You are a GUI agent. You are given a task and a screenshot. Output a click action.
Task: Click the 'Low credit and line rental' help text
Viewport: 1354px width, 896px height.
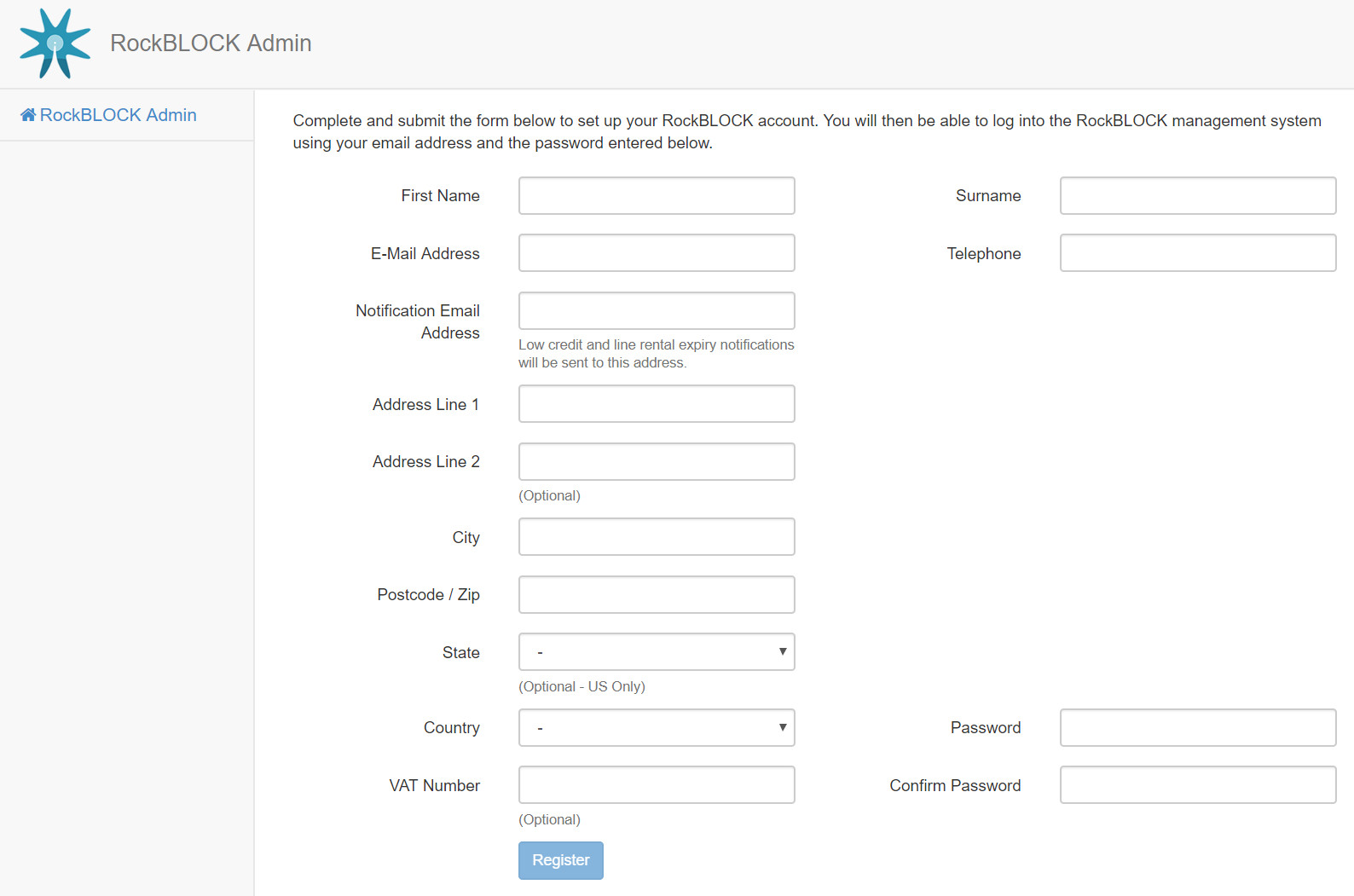pyautogui.click(x=657, y=354)
